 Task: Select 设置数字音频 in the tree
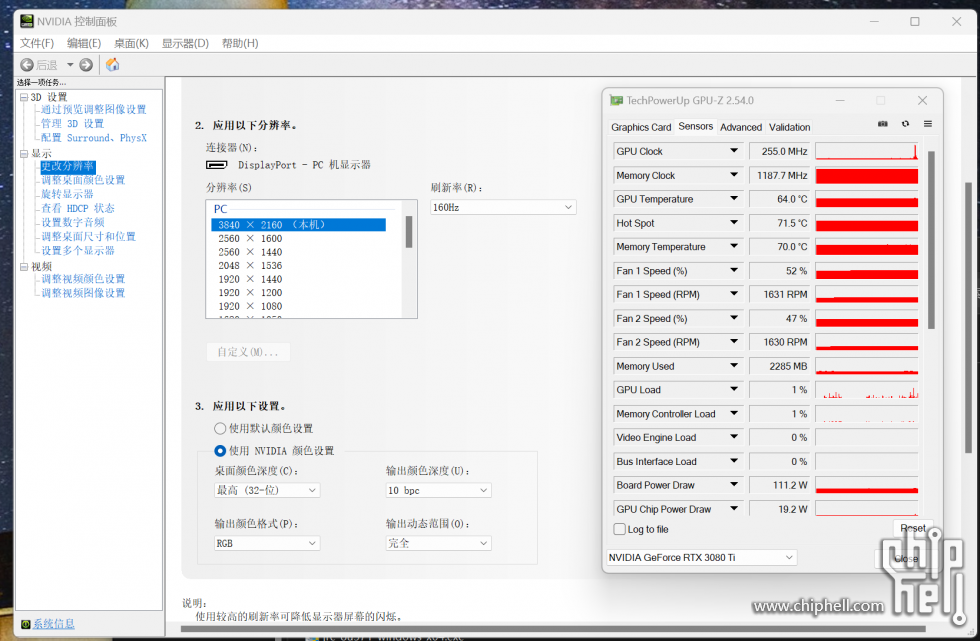coord(72,222)
